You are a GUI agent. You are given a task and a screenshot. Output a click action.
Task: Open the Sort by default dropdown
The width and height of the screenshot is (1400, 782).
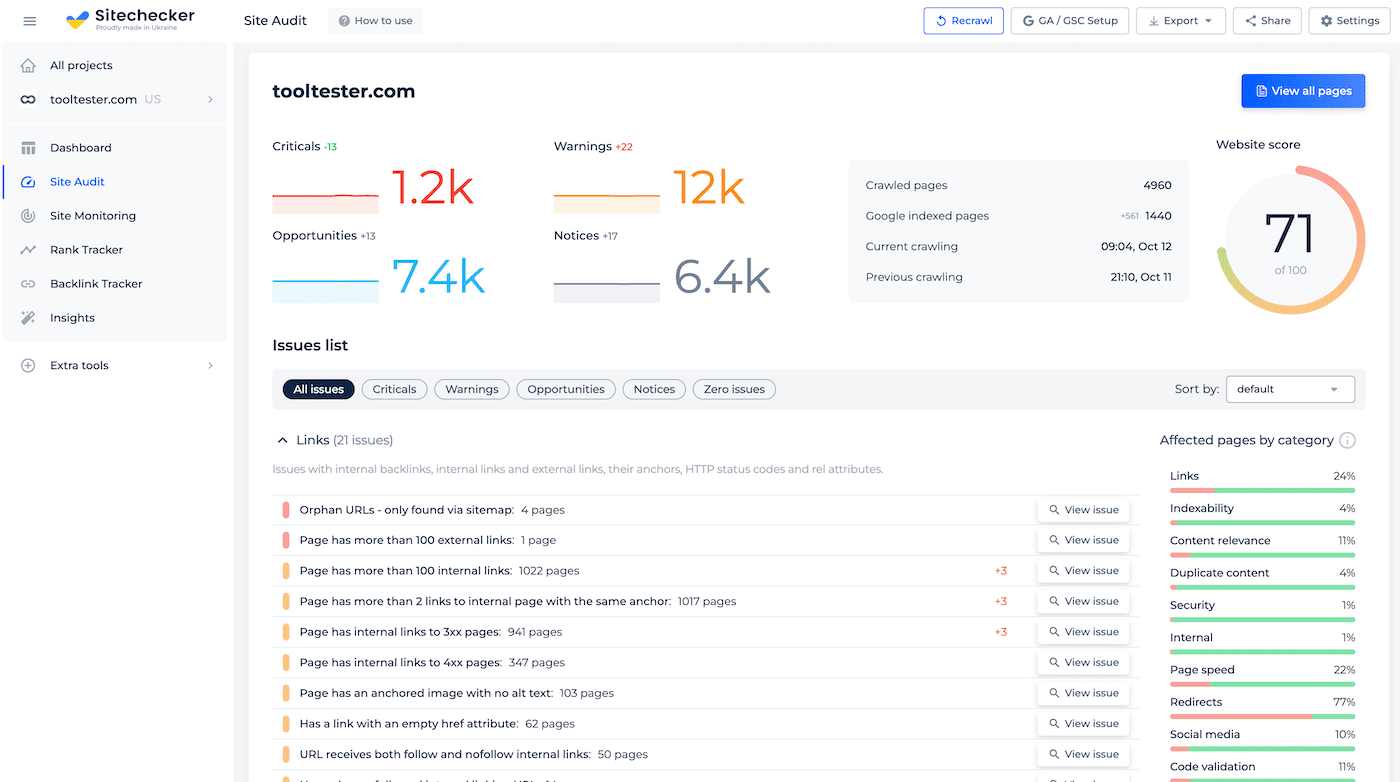[x=1290, y=389]
